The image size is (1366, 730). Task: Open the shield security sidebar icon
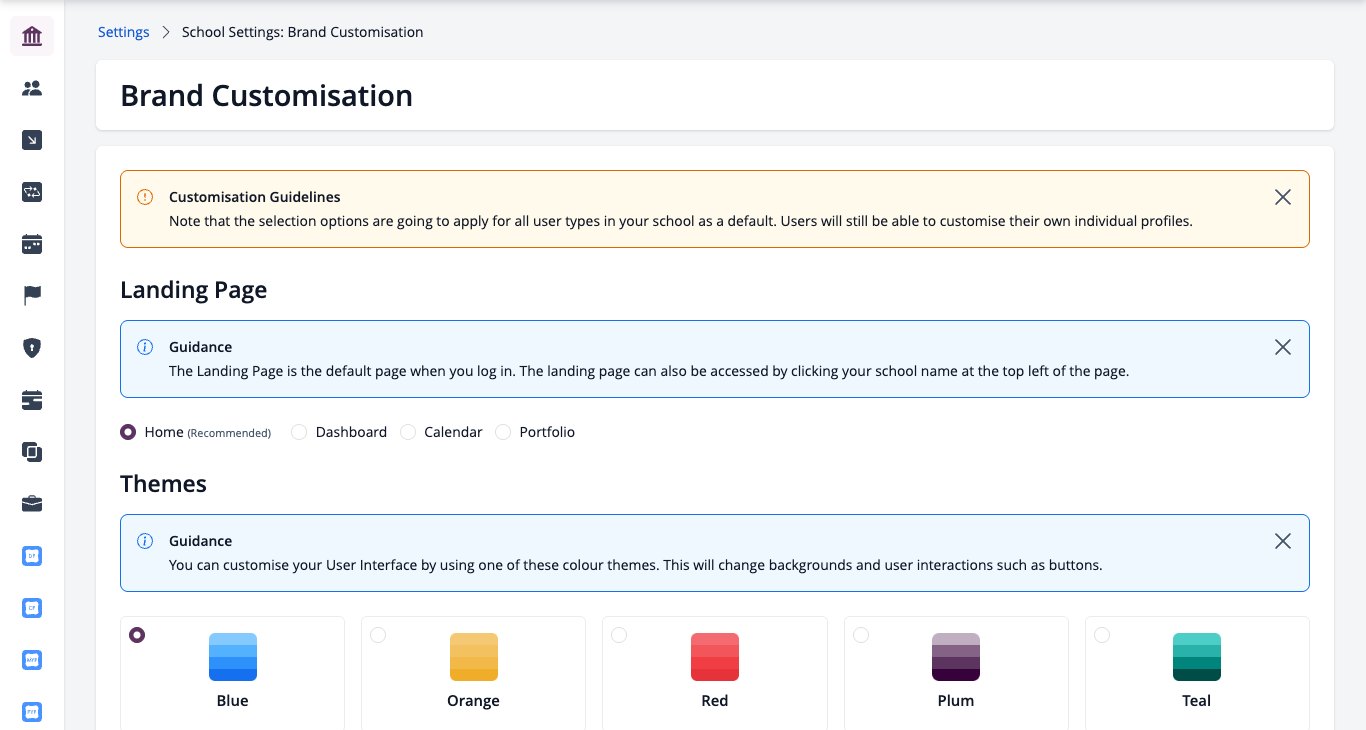tap(32, 348)
